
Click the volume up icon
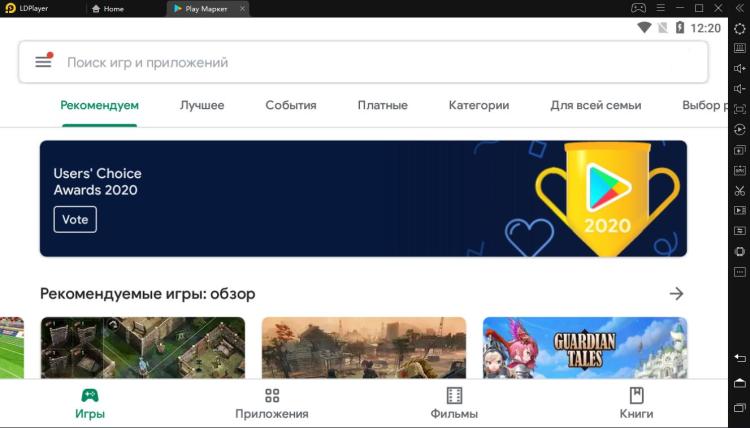[x=739, y=68]
